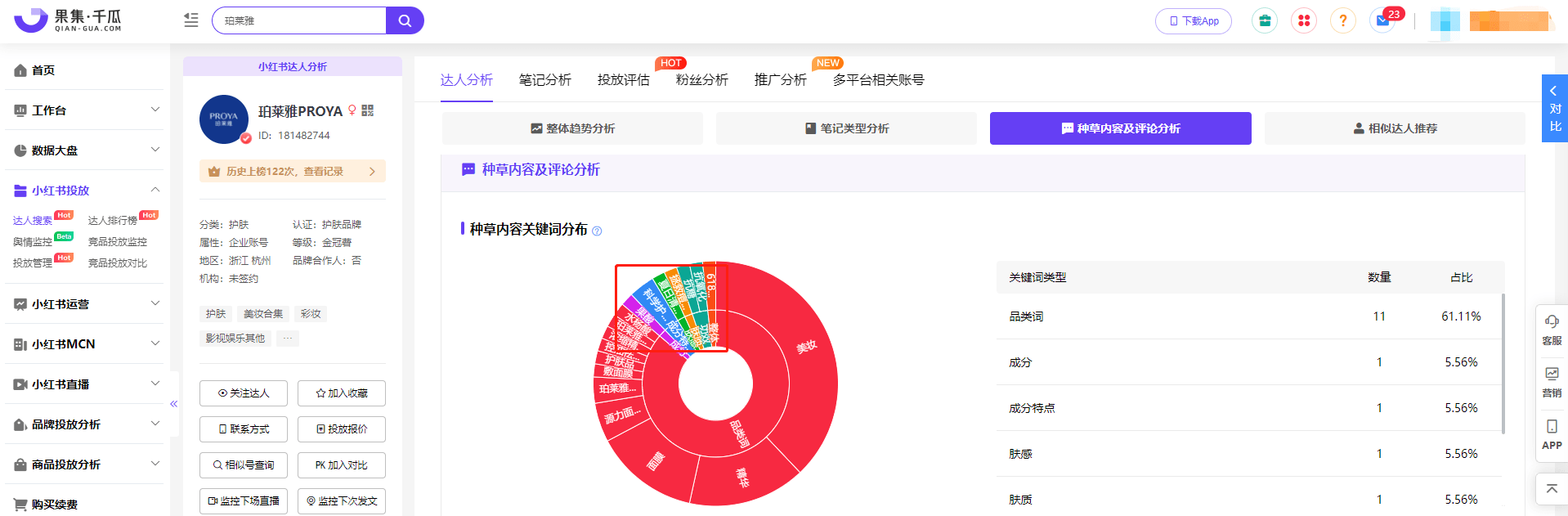Viewport: 1568px width, 516px height.
Task: Click the 美妆 segment of the sunburst chart
Action: coord(805,348)
